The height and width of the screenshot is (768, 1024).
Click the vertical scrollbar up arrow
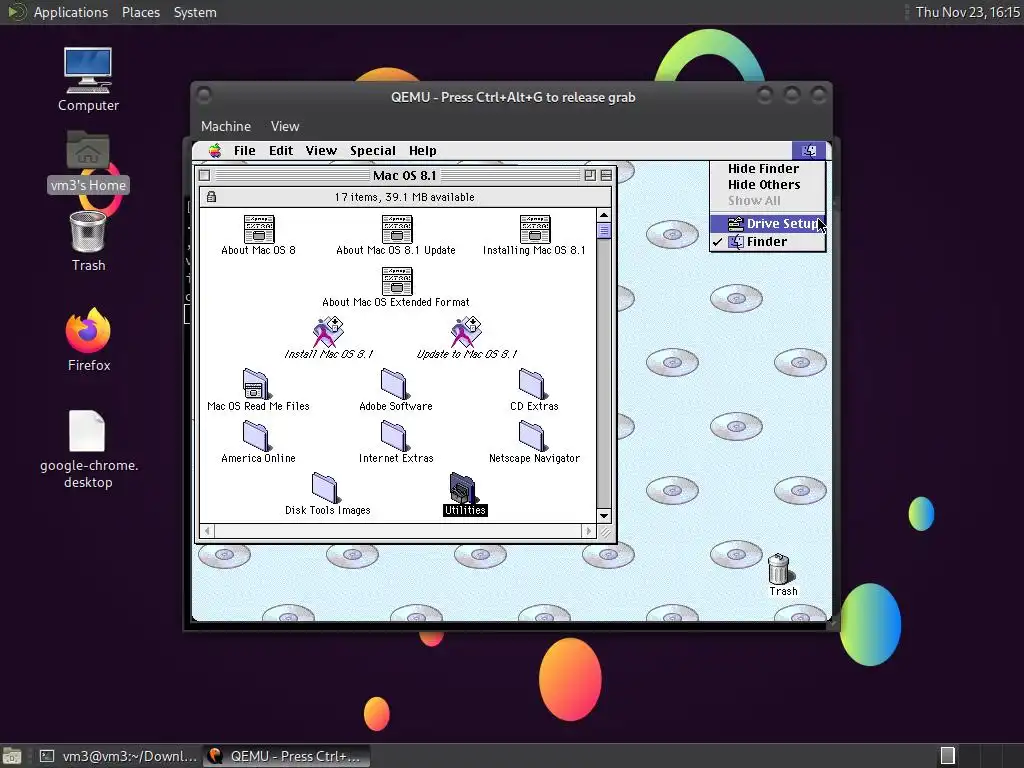coord(603,215)
